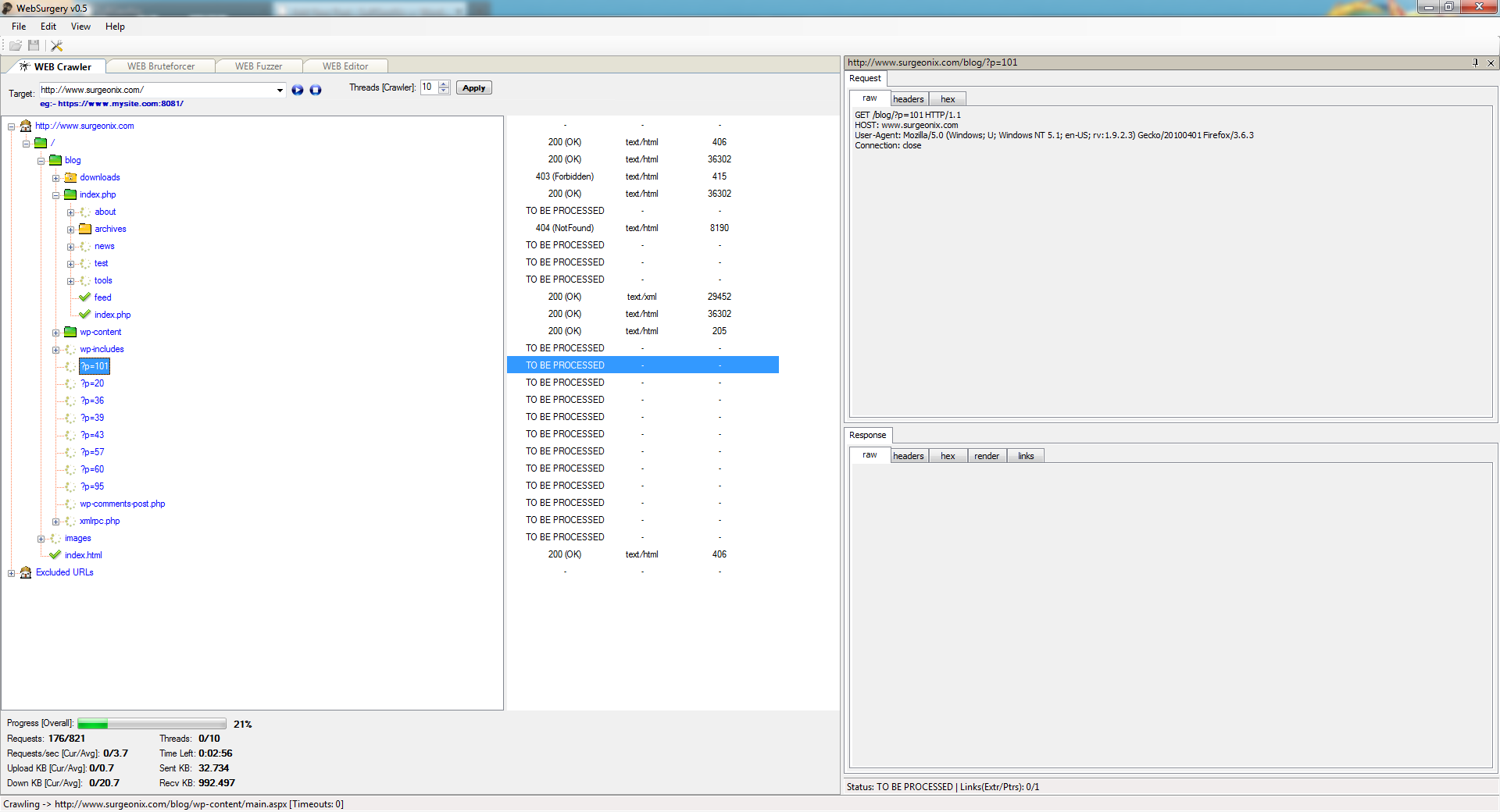Increase crawler threads with up arrow
The height and width of the screenshot is (812, 1500).
pyautogui.click(x=444, y=84)
